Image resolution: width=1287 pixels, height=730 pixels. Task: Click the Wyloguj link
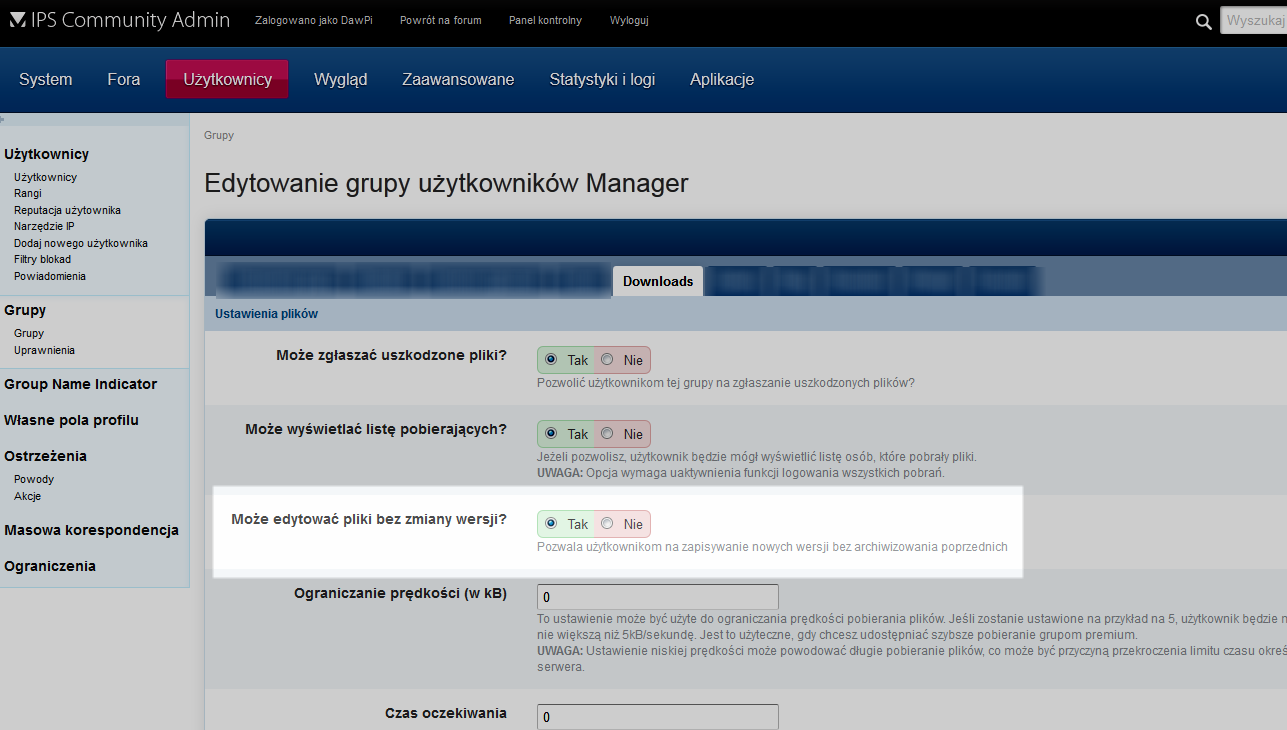coord(628,20)
